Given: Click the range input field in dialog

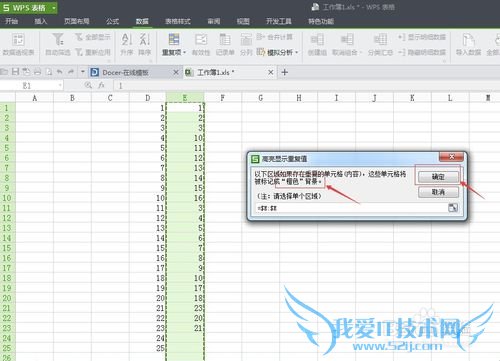Looking at the screenshot, I should [x=351, y=208].
